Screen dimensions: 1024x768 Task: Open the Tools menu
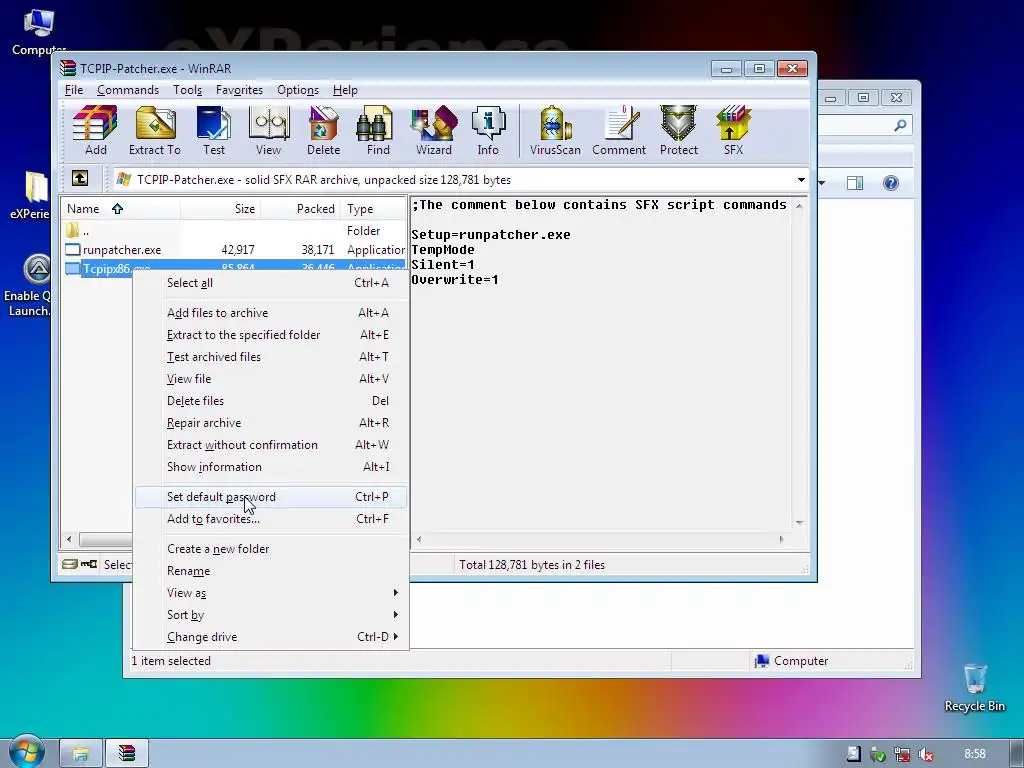point(187,89)
